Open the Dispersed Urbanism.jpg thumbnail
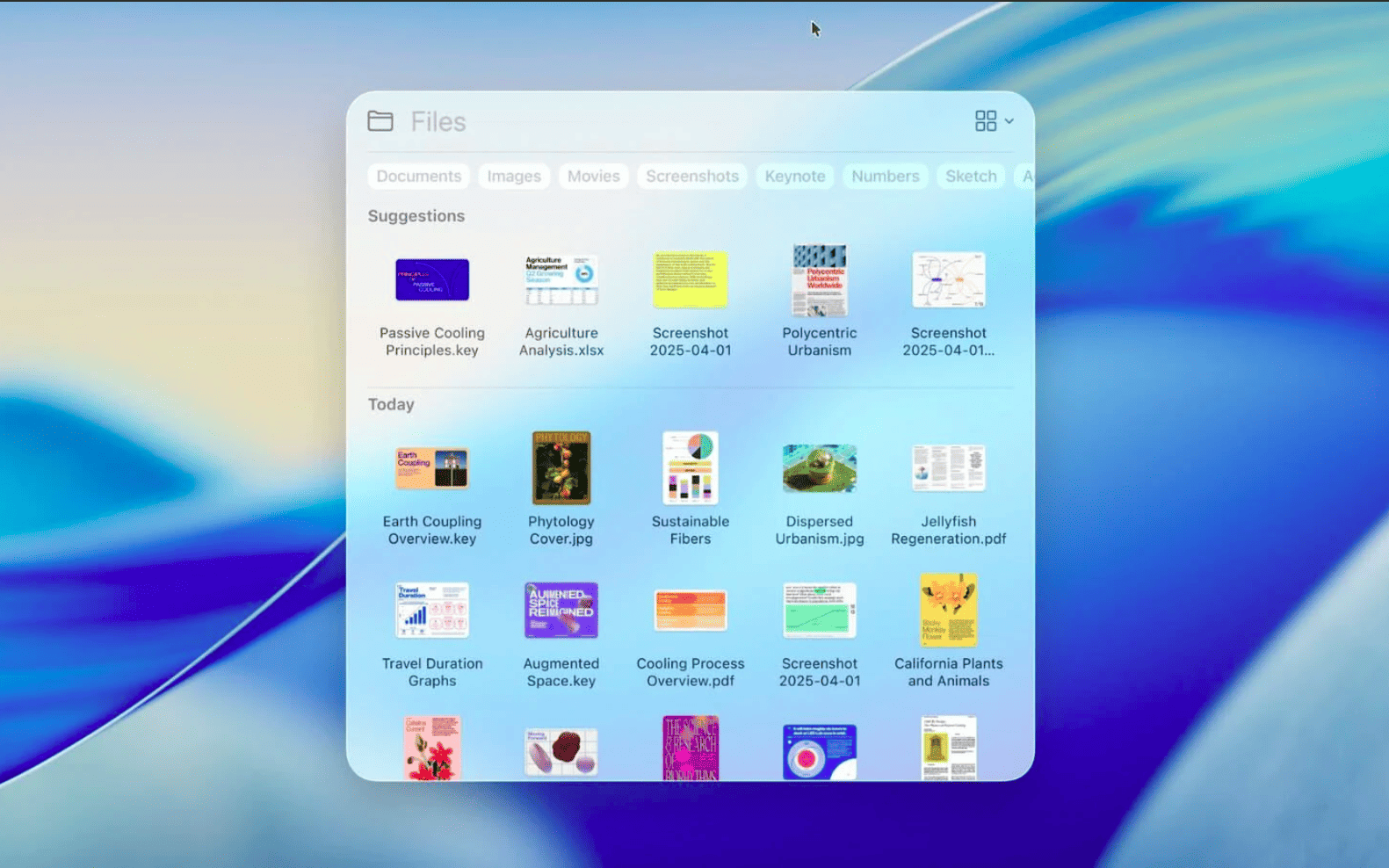The width and height of the screenshot is (1389, 868). [x=820, y=468]
